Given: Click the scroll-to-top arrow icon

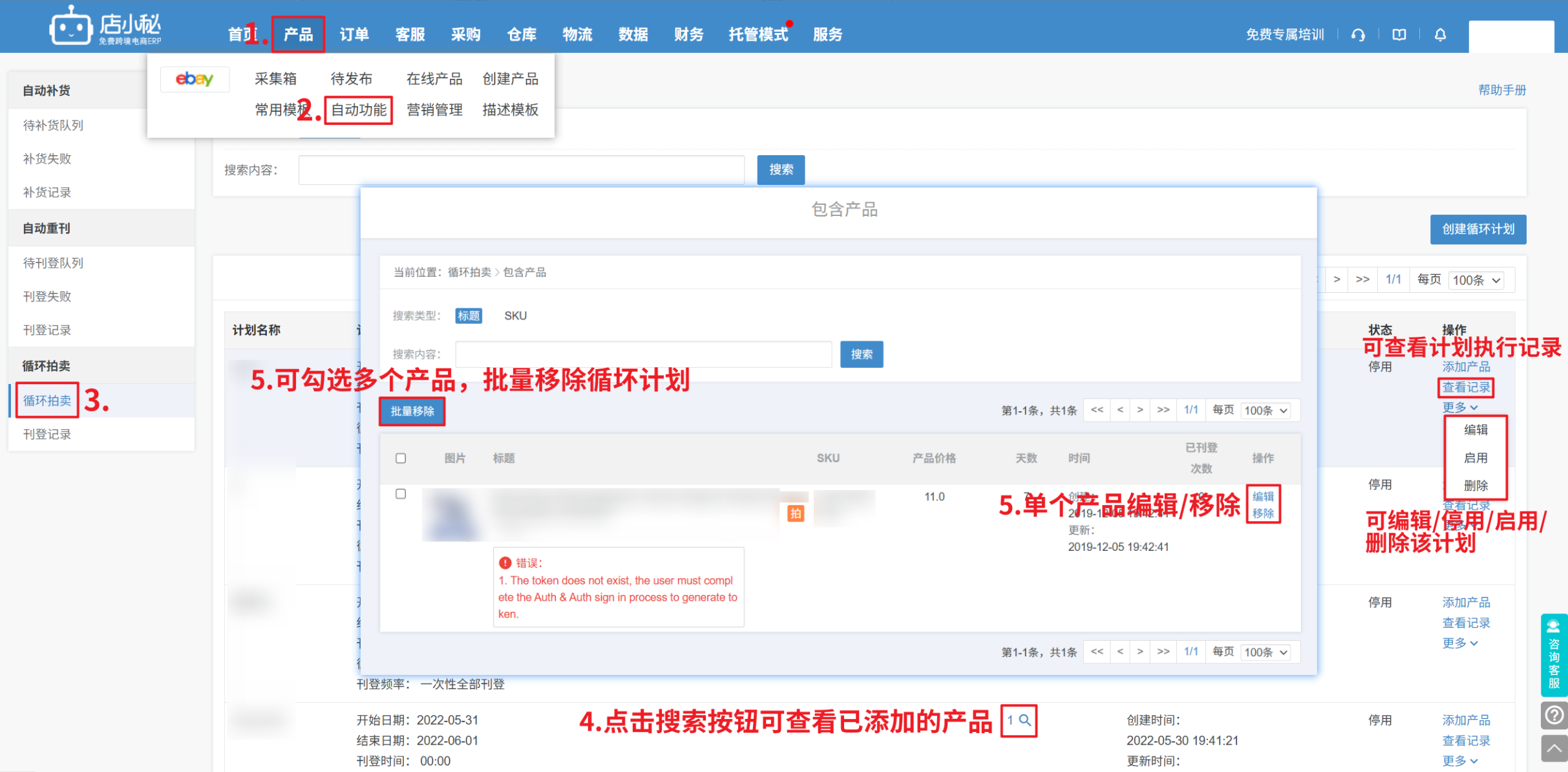Looking at the screenshot, I should point(1554,749).
